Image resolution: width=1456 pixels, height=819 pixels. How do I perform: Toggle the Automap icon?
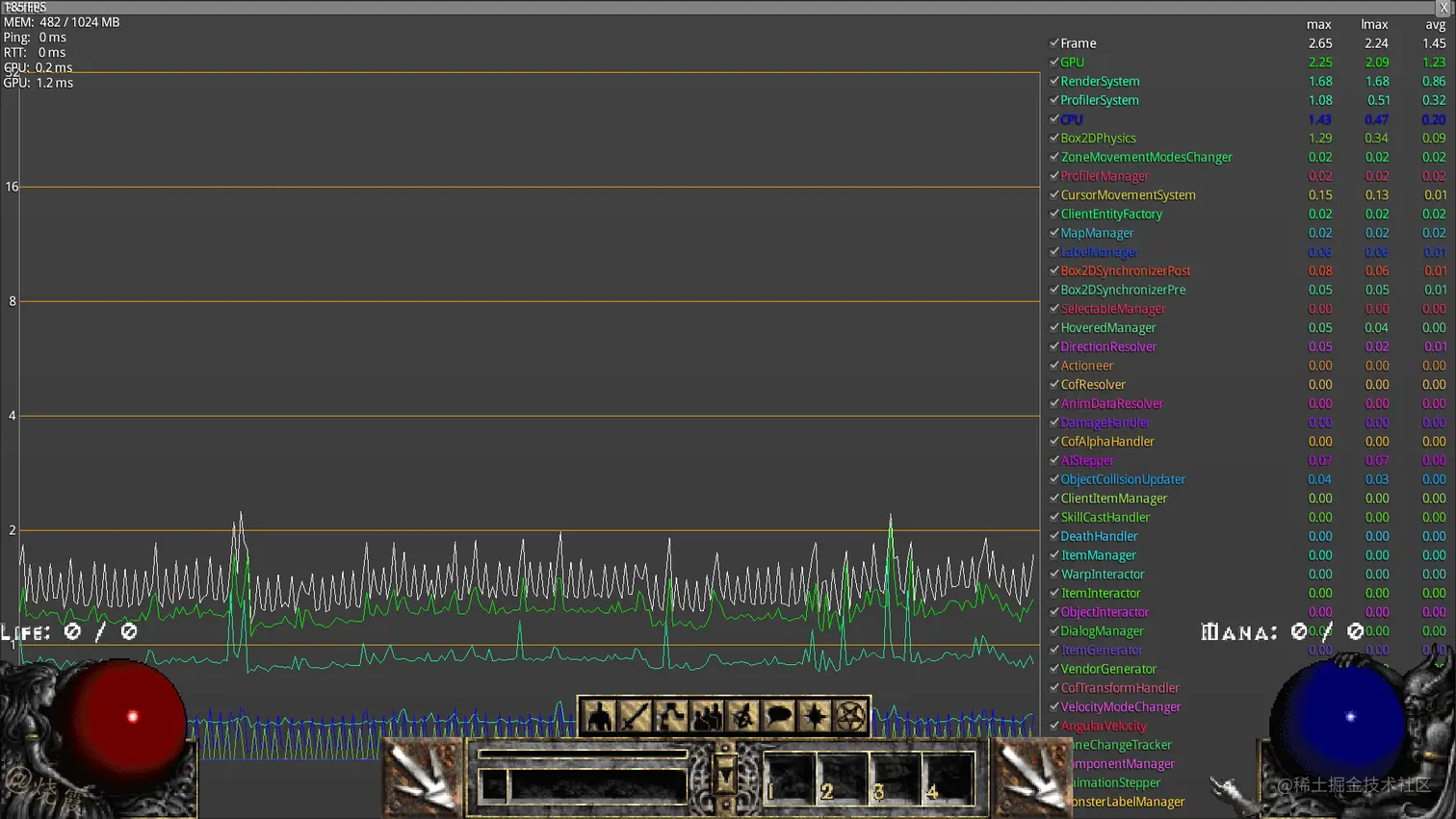point(742,716)
